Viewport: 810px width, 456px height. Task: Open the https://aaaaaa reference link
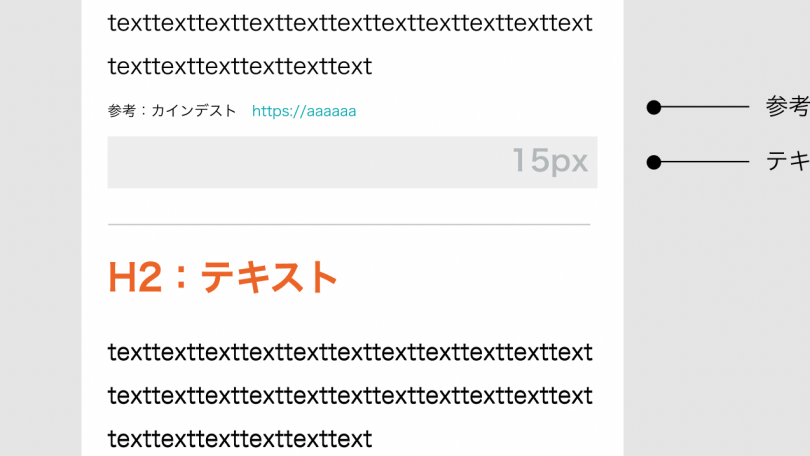pyautogui.click(x=304, y=111)
